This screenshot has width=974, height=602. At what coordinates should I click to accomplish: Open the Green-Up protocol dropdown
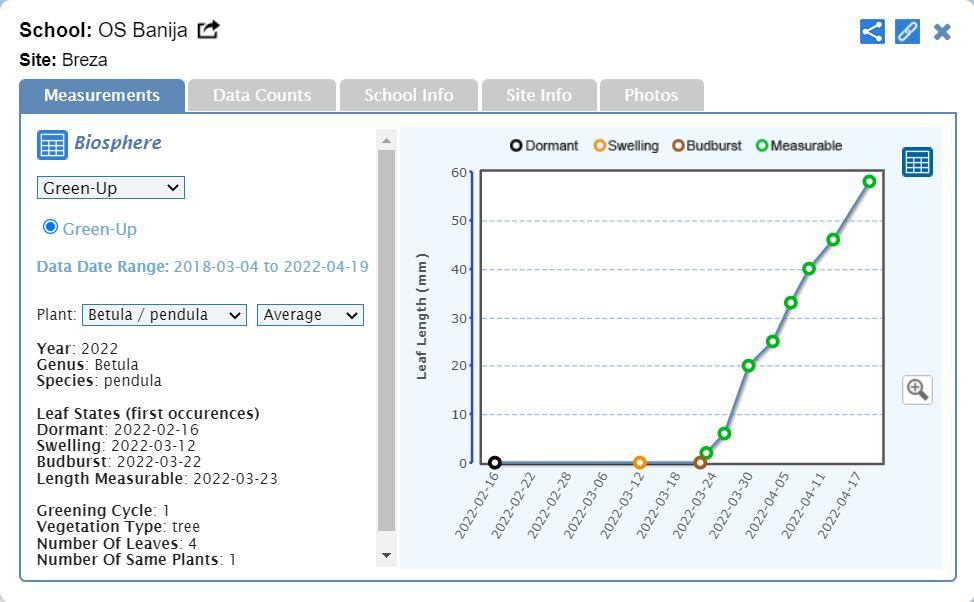click(111, 188)
